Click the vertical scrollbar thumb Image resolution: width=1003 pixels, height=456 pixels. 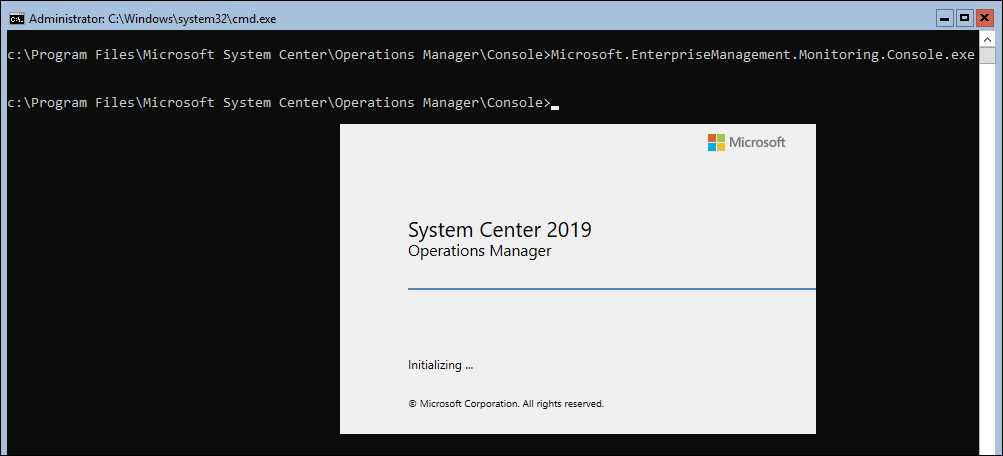click(987, 55)
